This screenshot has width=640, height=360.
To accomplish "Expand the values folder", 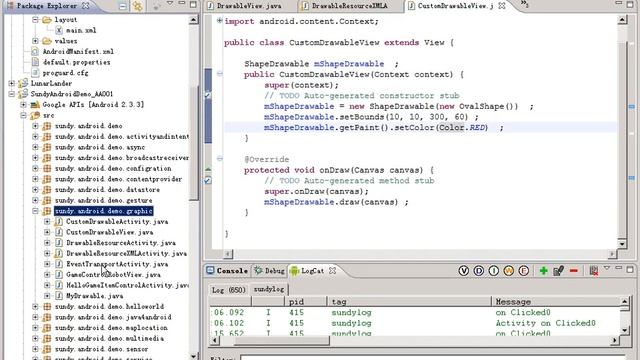I will click(35, 41).
